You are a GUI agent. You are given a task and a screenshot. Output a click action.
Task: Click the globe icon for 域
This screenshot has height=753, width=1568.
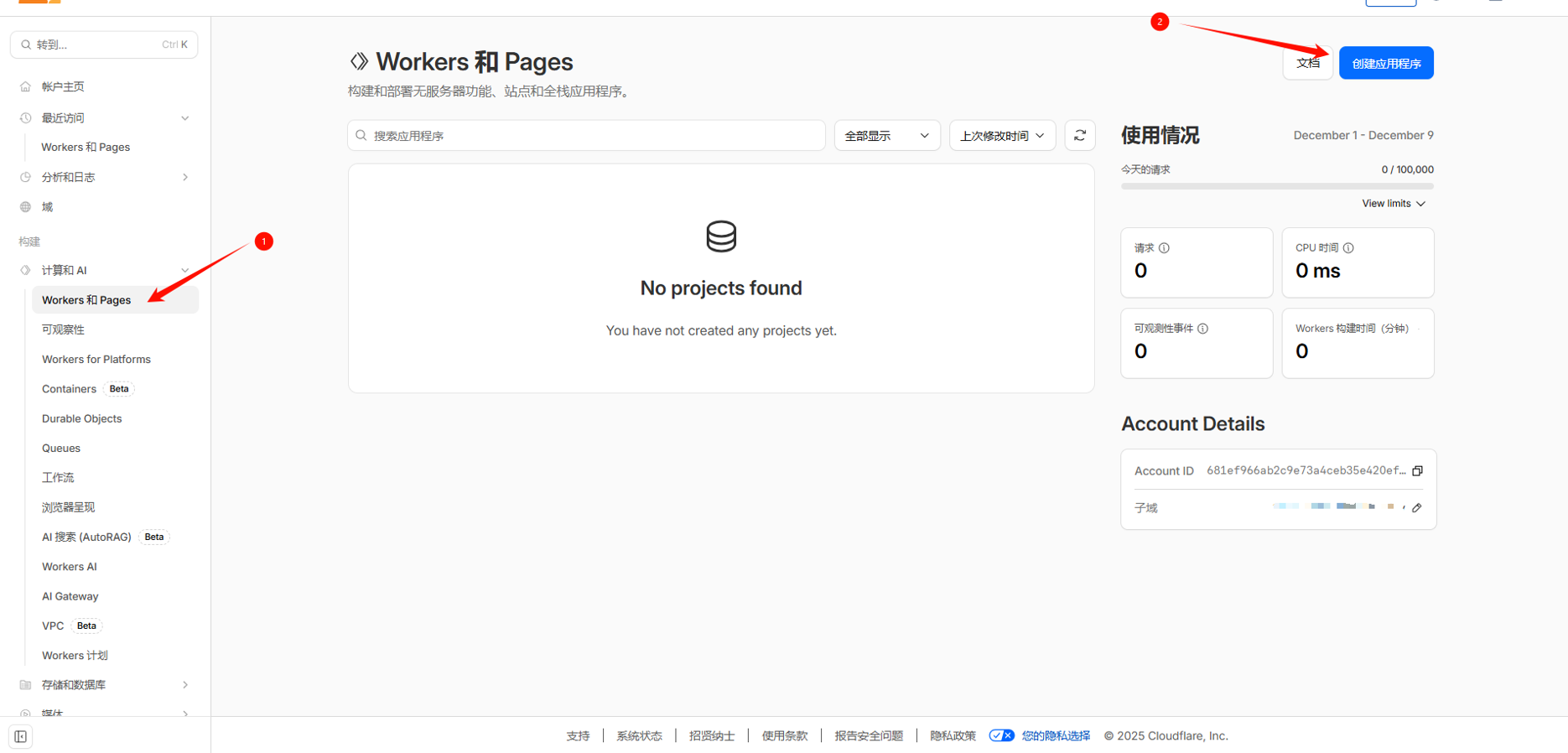click(26, 207)
